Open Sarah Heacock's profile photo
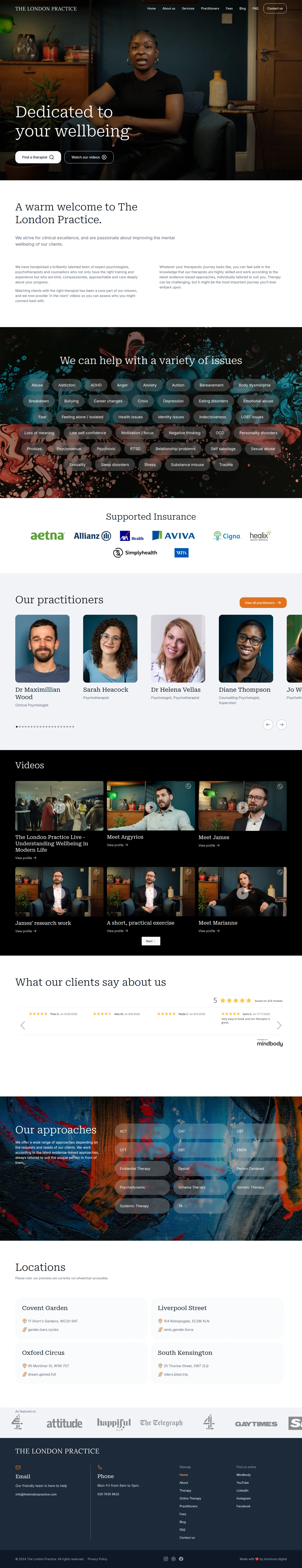 click(x=110, y=648)
